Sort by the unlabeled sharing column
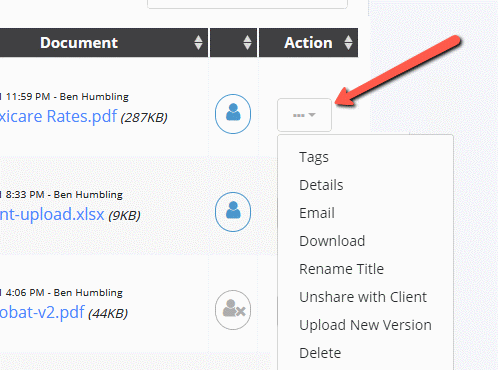The width and height of the screenshot is (498, 370). coord(247,43)
